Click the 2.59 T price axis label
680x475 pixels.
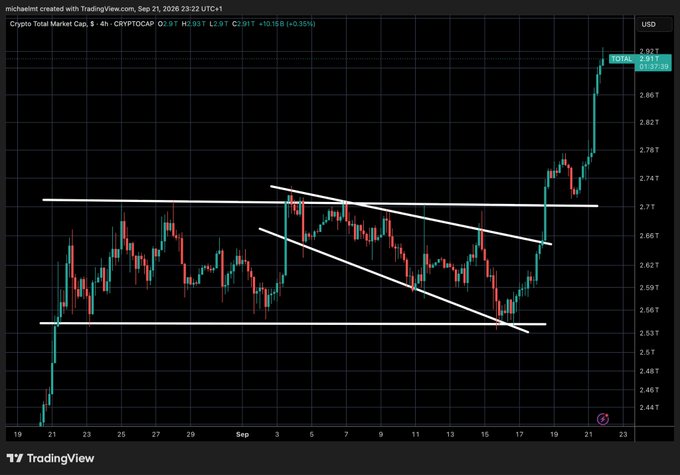(649, 288)
